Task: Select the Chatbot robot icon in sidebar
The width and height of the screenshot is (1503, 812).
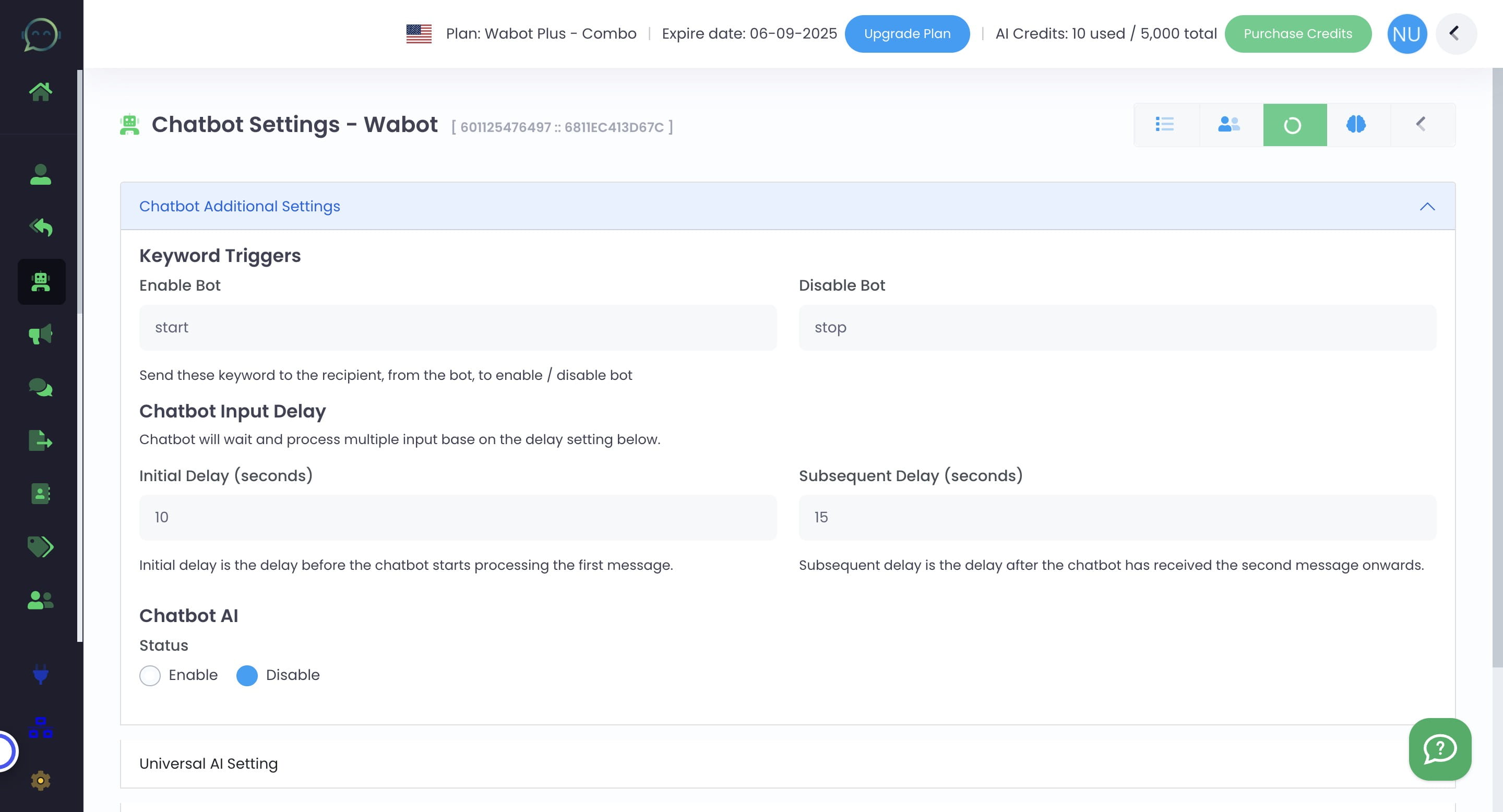Action: click(x=41, y=282)
